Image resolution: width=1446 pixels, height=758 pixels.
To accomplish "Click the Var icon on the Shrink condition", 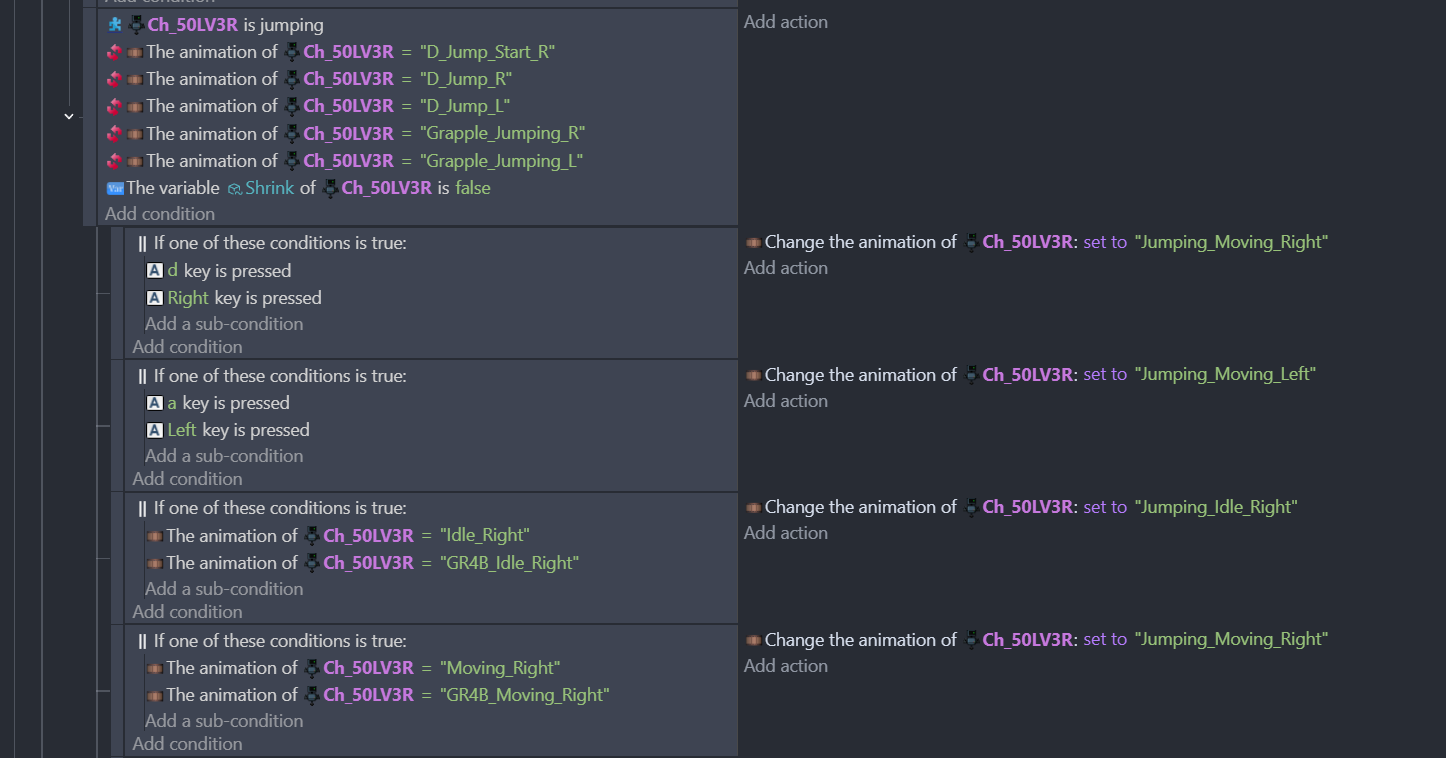I will point(115,188).
